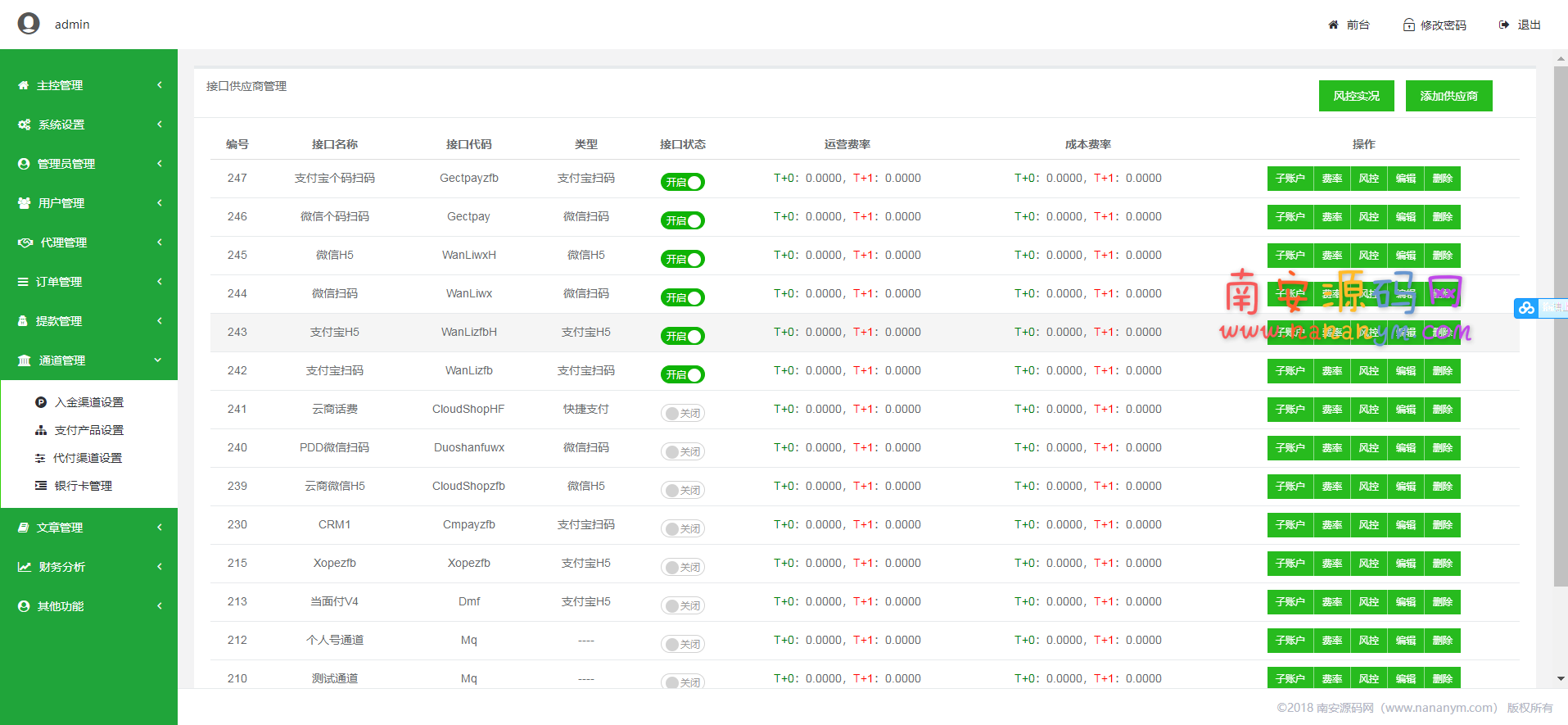Click 编辑 button for 支付宝扫码 row 242
The height and width of the screenshot is (725, 1568).
(1406, 371)
